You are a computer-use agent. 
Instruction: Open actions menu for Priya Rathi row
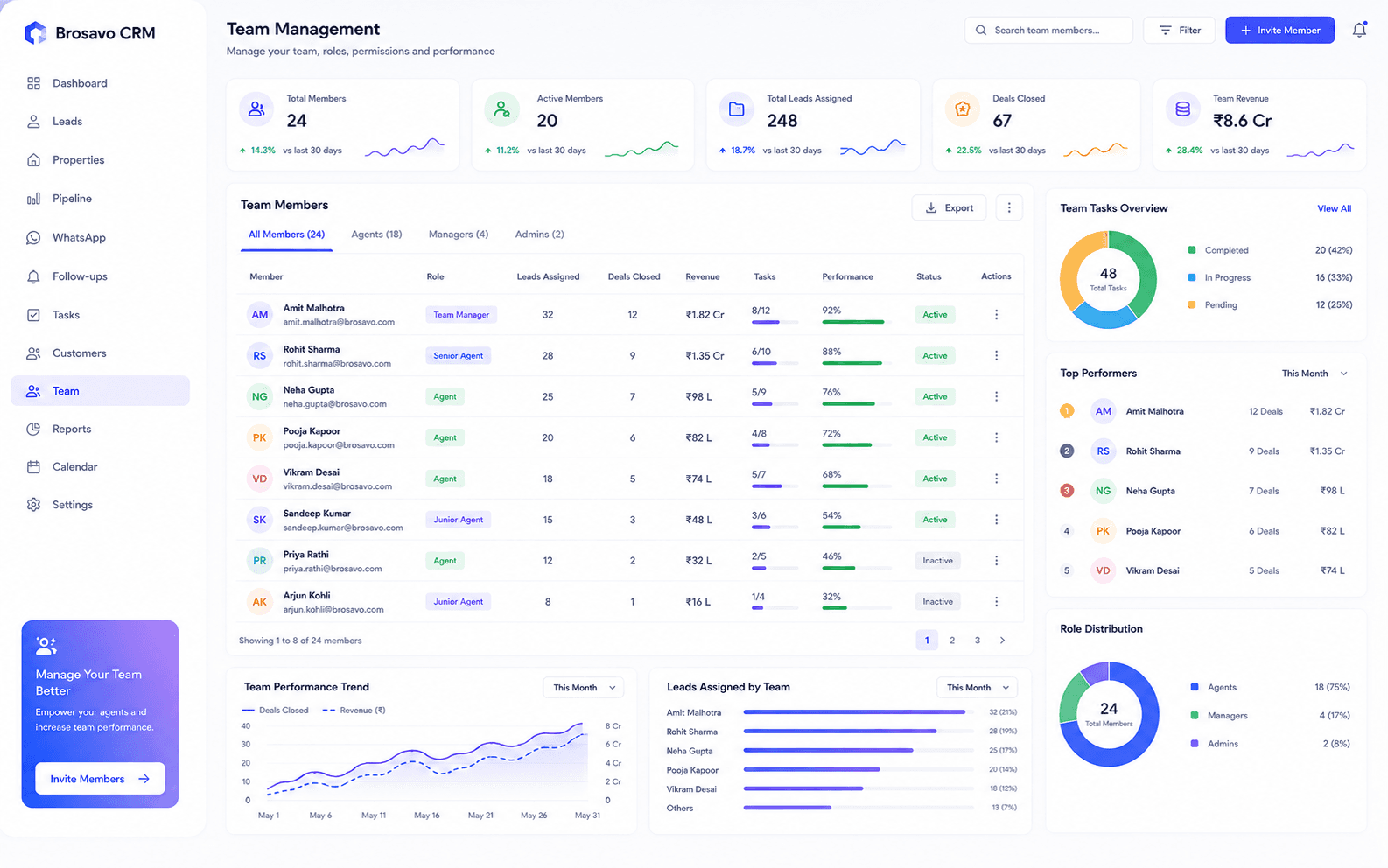pyautogui.click(x=996, y=561)
